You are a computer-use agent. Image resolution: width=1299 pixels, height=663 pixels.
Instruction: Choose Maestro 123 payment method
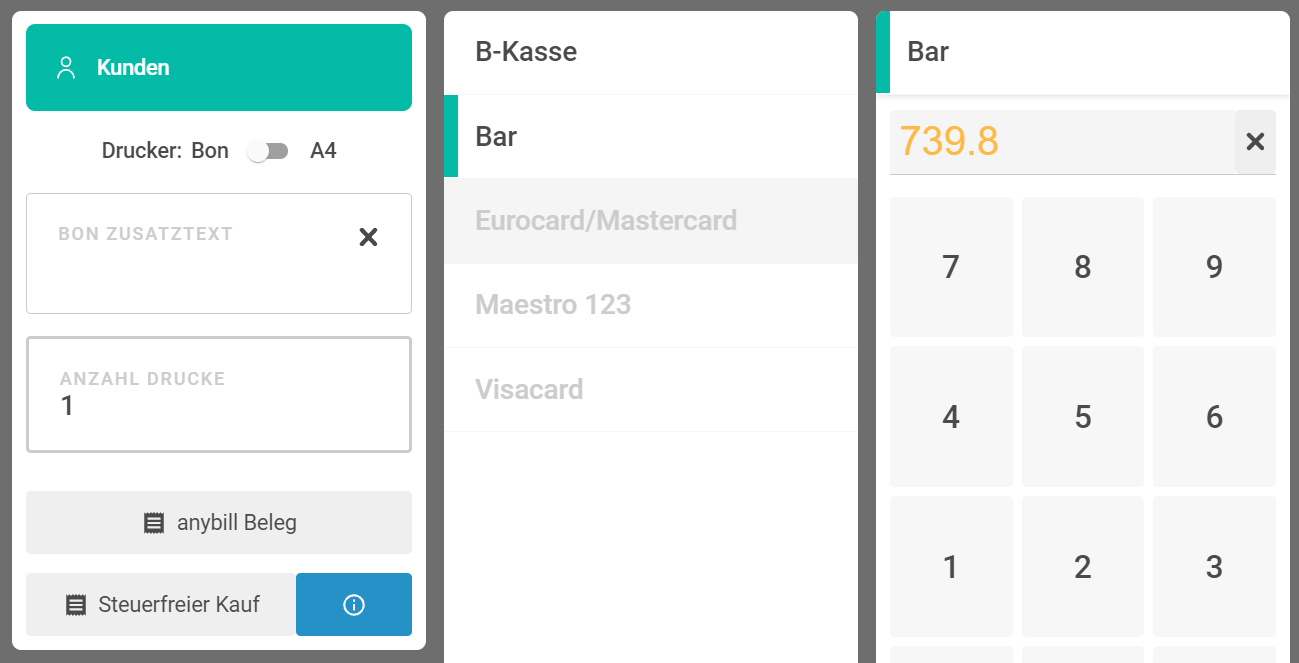[651, 305]
